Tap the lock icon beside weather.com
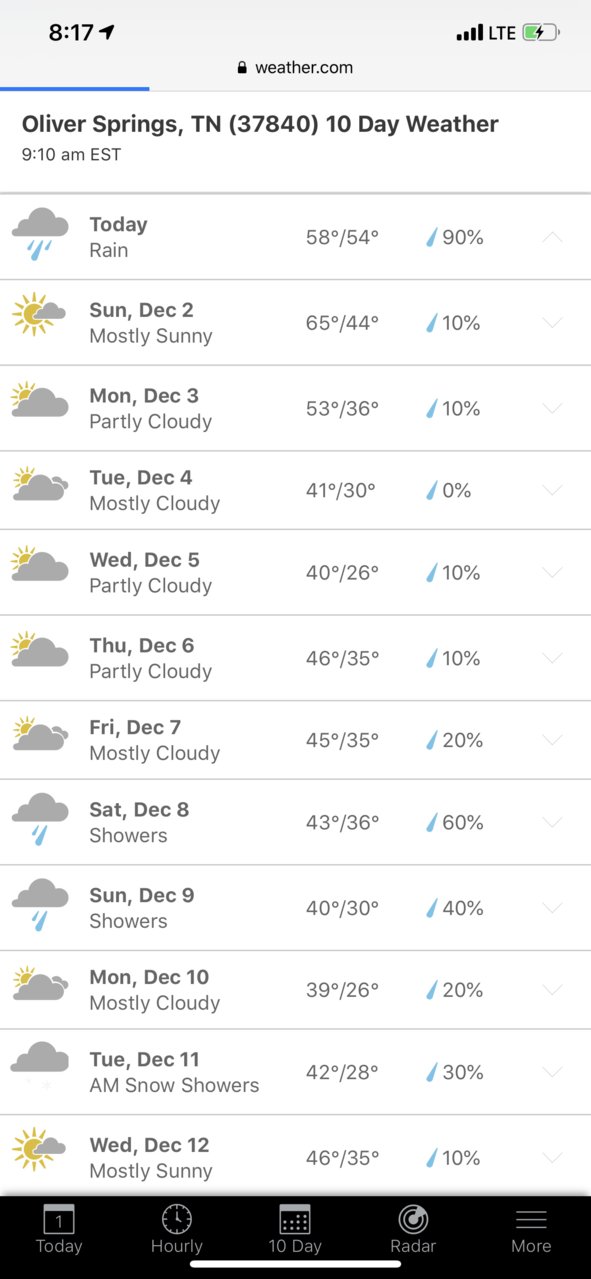The height and width of the screenshot is (1279, 591). (242, 68)
